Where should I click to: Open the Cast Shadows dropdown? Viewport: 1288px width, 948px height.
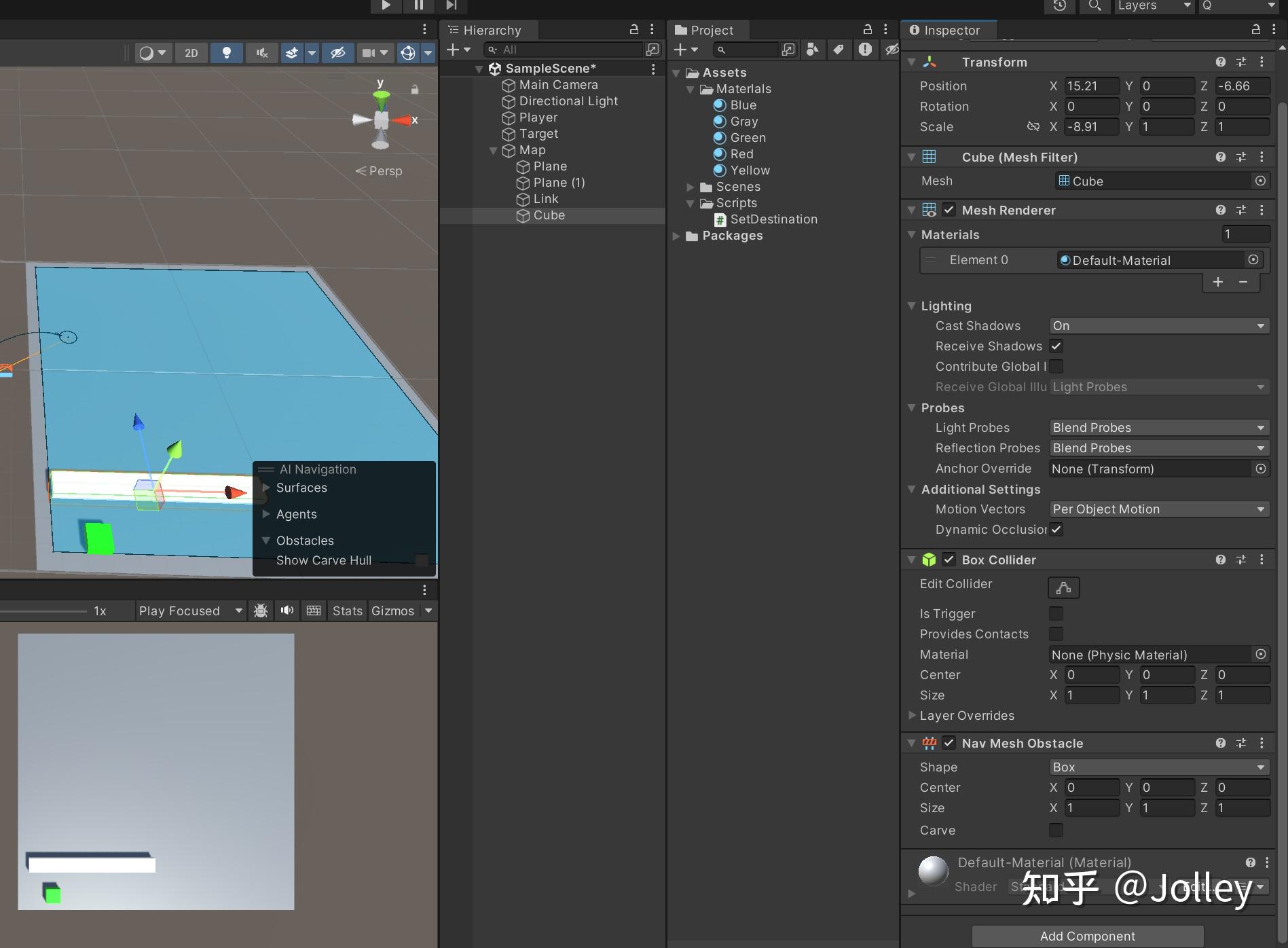click(x=1158, y=325)
